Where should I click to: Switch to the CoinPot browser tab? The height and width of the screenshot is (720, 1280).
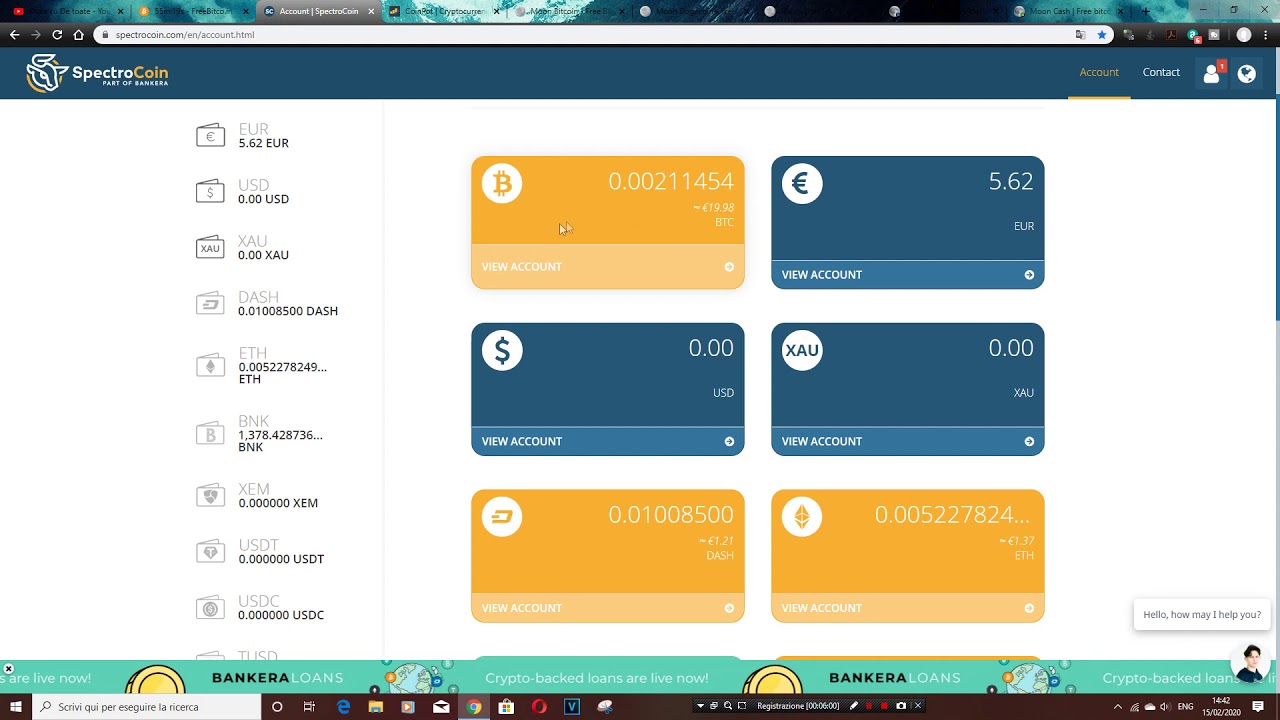(444, 11)
